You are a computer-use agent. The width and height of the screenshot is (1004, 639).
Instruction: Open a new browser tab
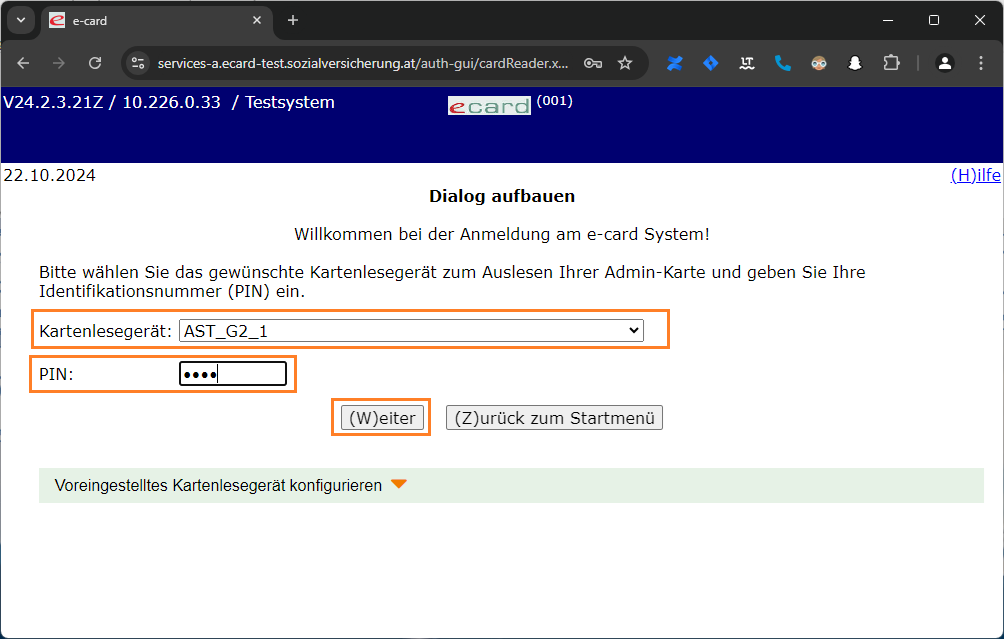coord(293,20)
